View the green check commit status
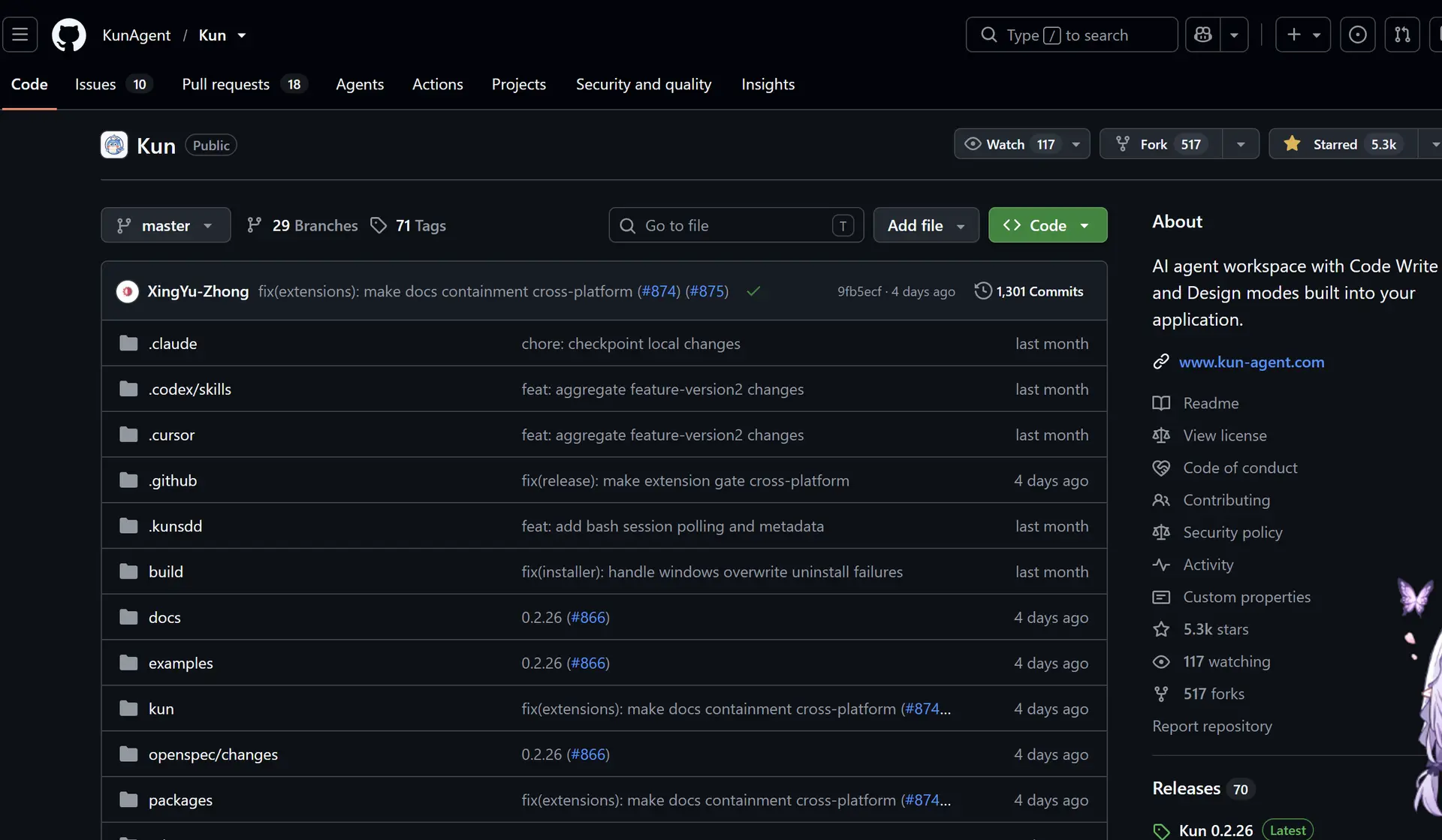Image resolution: width=1442 pixels, height=840 pixels. tap(753, 291)
